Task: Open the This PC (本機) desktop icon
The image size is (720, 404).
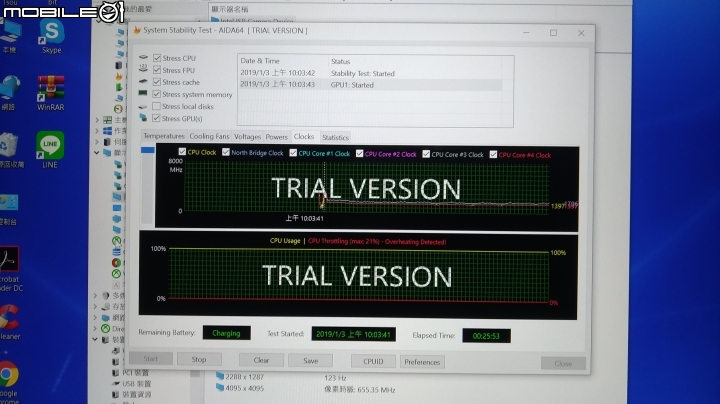Action: tap(10, 37)
